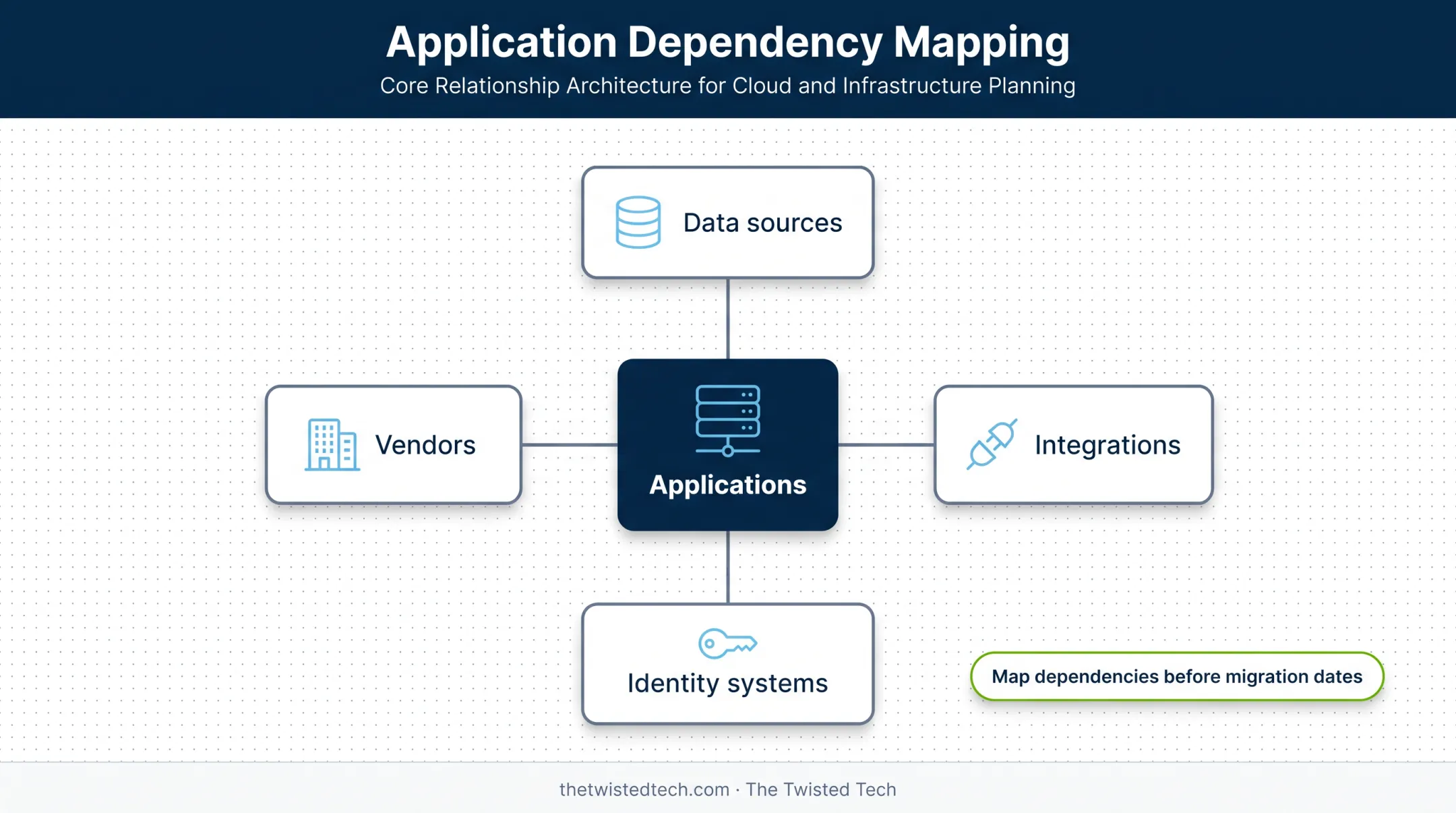Select the Identity systems label text
1456x813 pixels.
click(x=727, y=684)
